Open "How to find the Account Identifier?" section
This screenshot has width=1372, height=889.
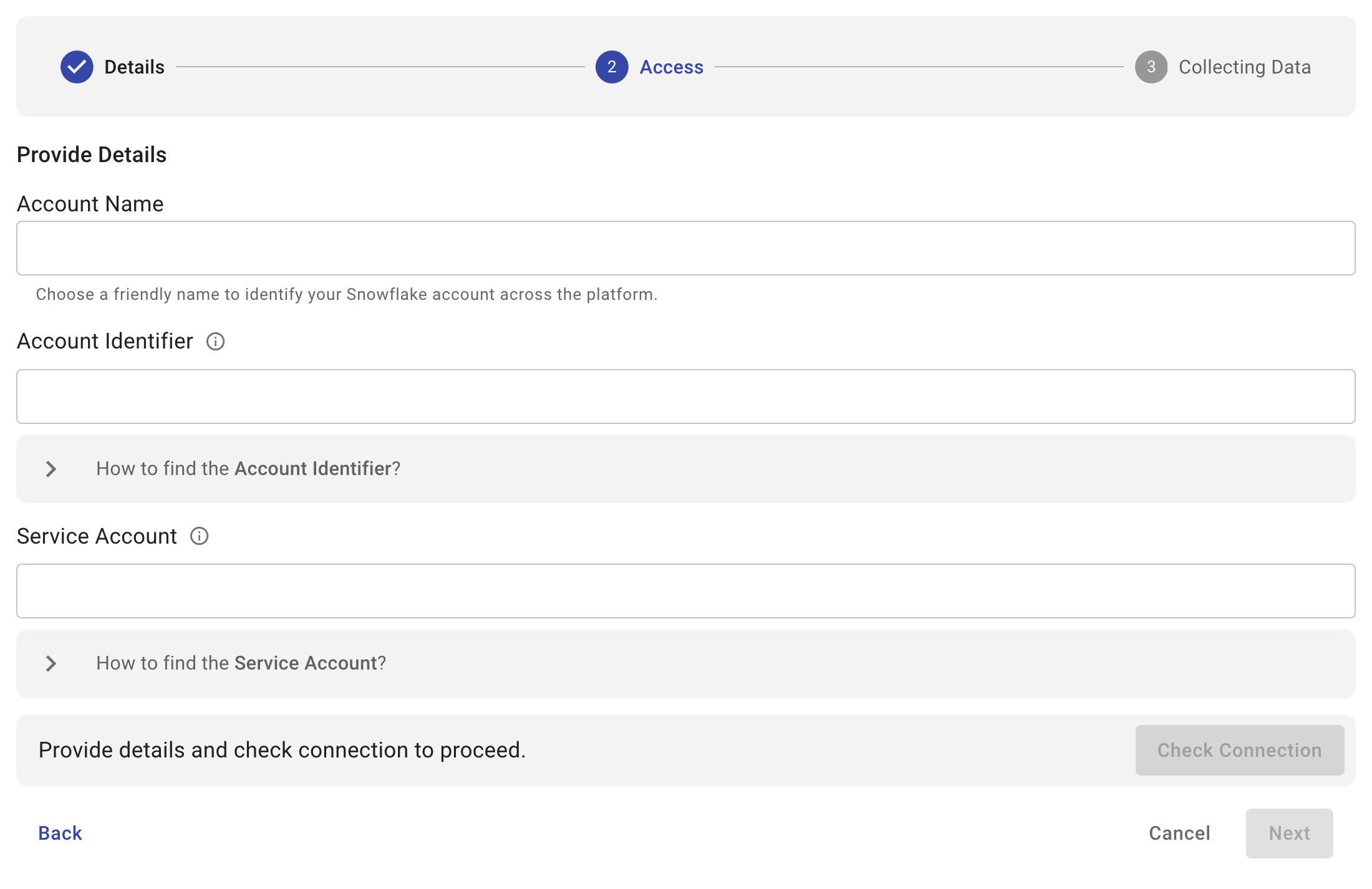[248, 469]
